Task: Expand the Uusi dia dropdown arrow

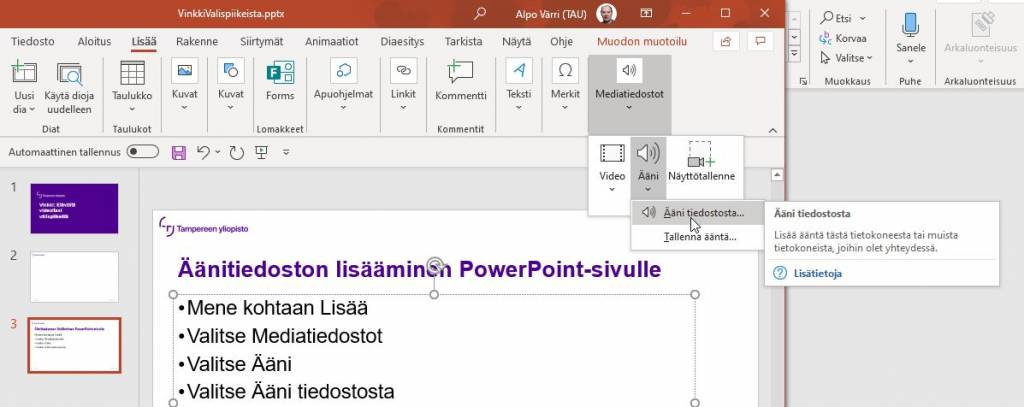Action: [31, 110]
